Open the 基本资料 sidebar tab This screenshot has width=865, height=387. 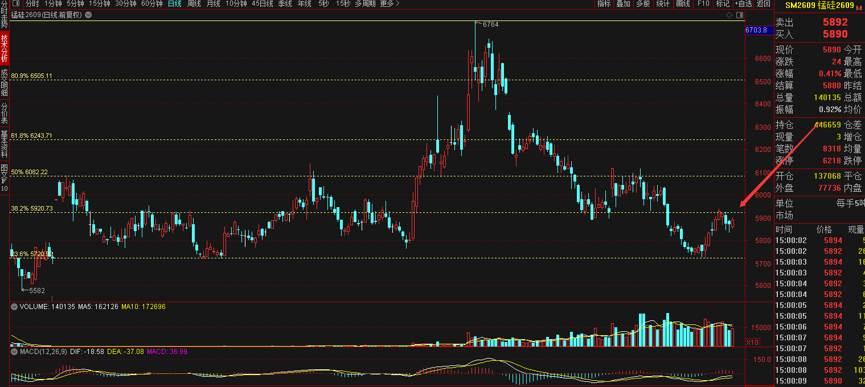point(4,144)
